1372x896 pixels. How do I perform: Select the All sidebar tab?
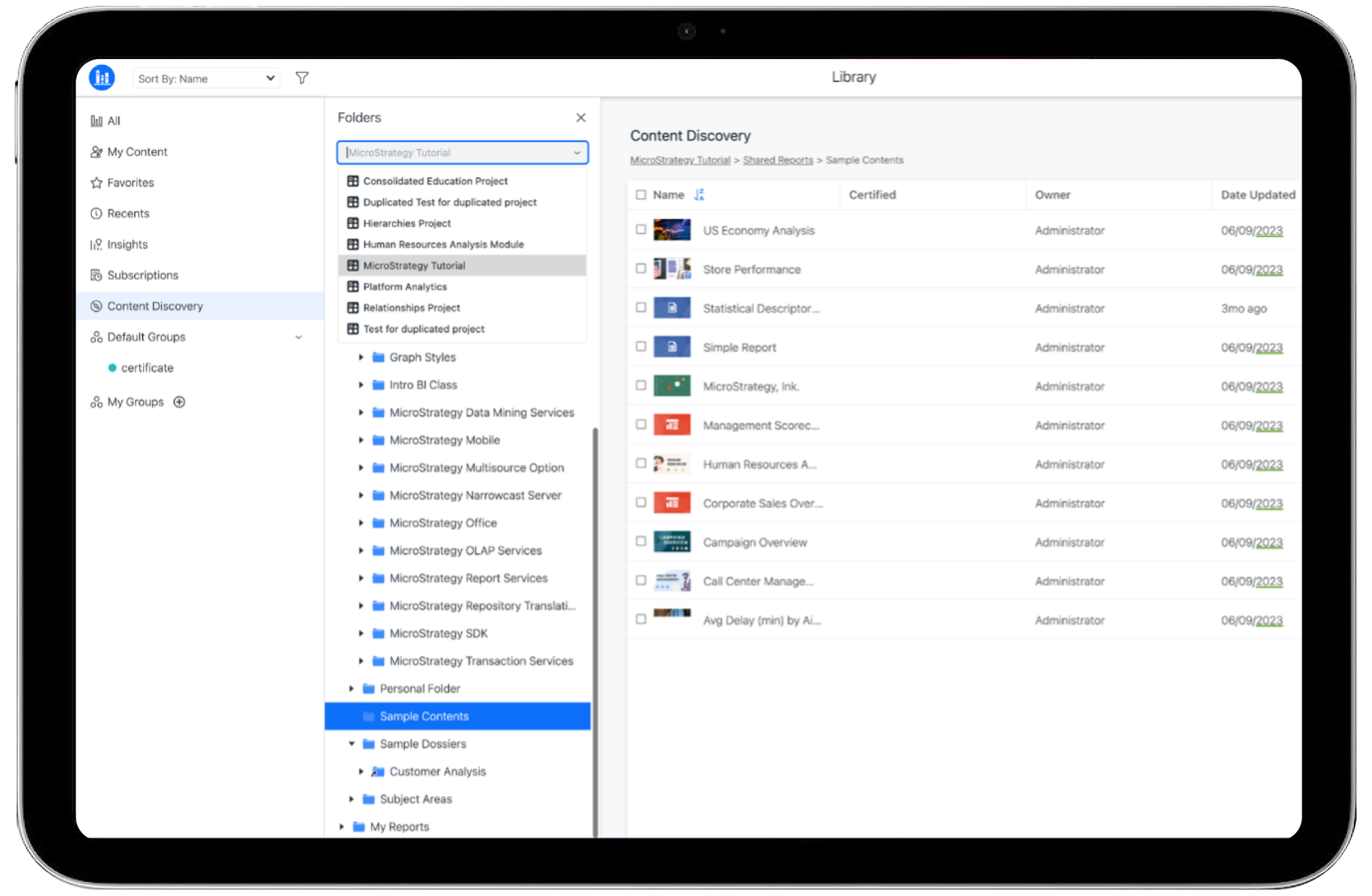[114, 121]
